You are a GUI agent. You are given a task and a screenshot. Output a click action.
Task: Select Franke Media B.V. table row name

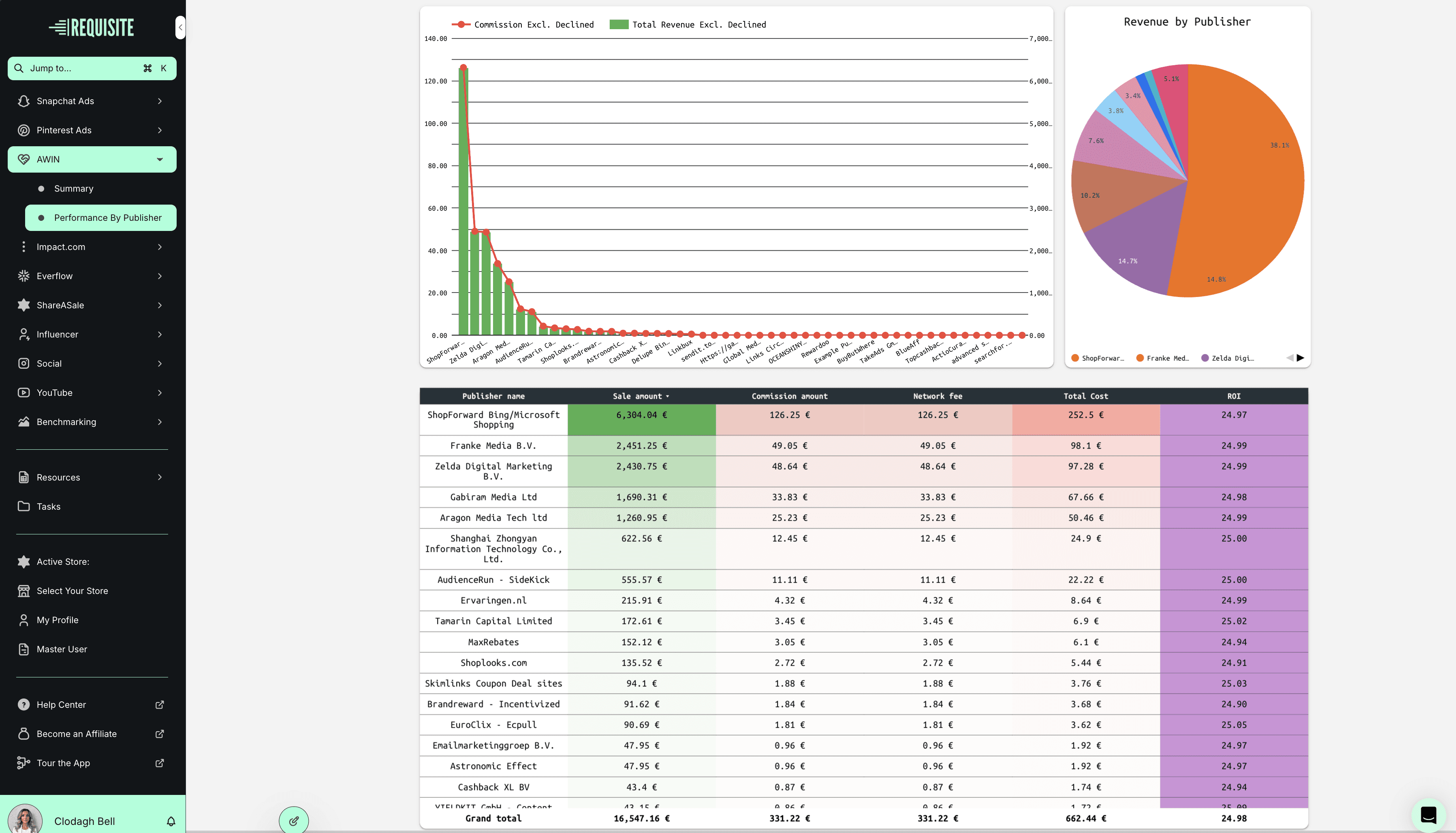(493, 446)
